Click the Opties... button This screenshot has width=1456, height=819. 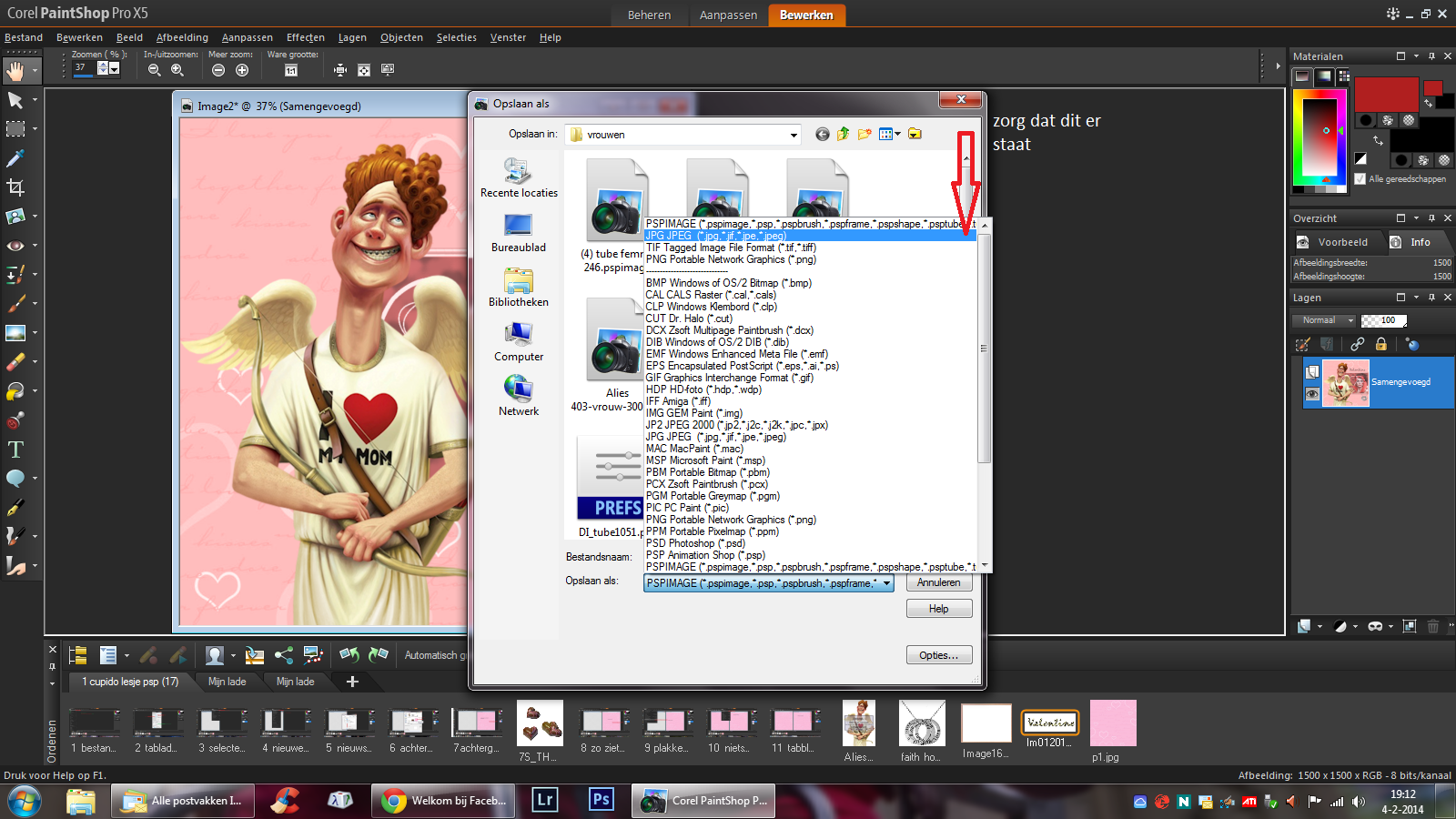pos(938,655)
